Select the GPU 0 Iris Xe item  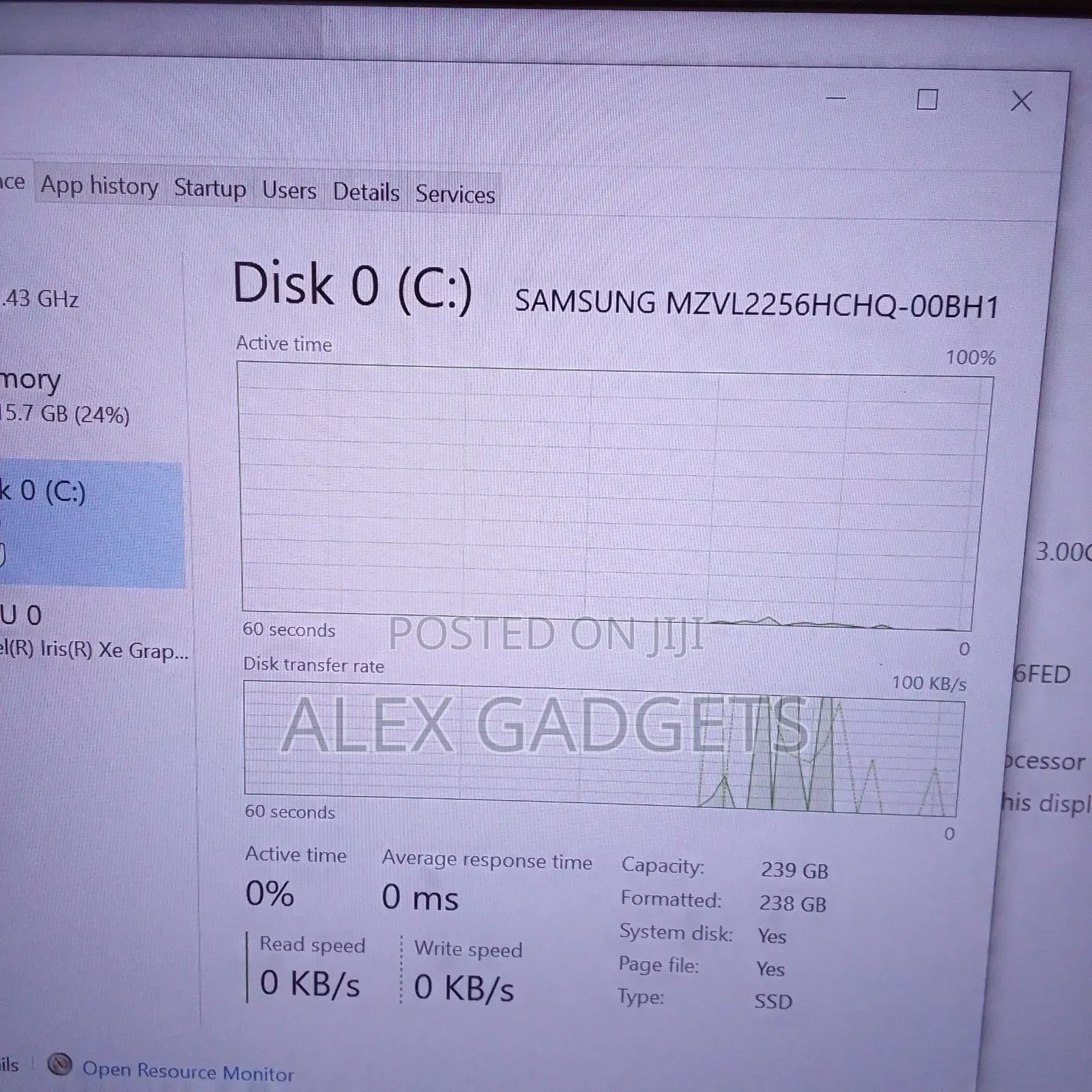pos(94,633)
